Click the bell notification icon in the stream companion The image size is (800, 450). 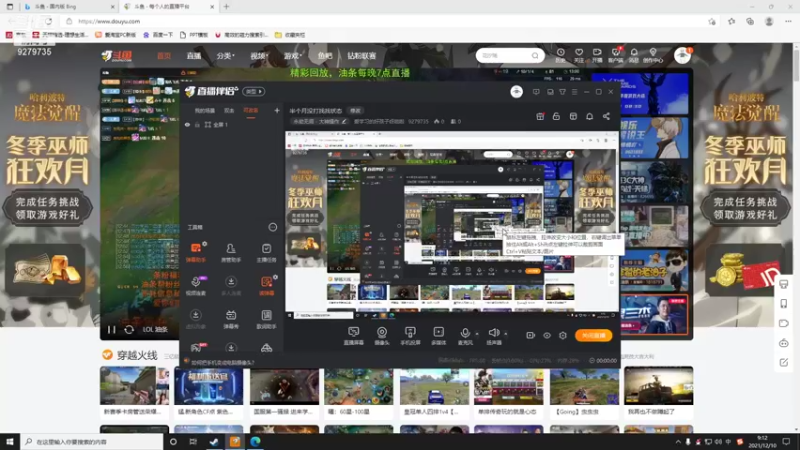click(589, 116)
